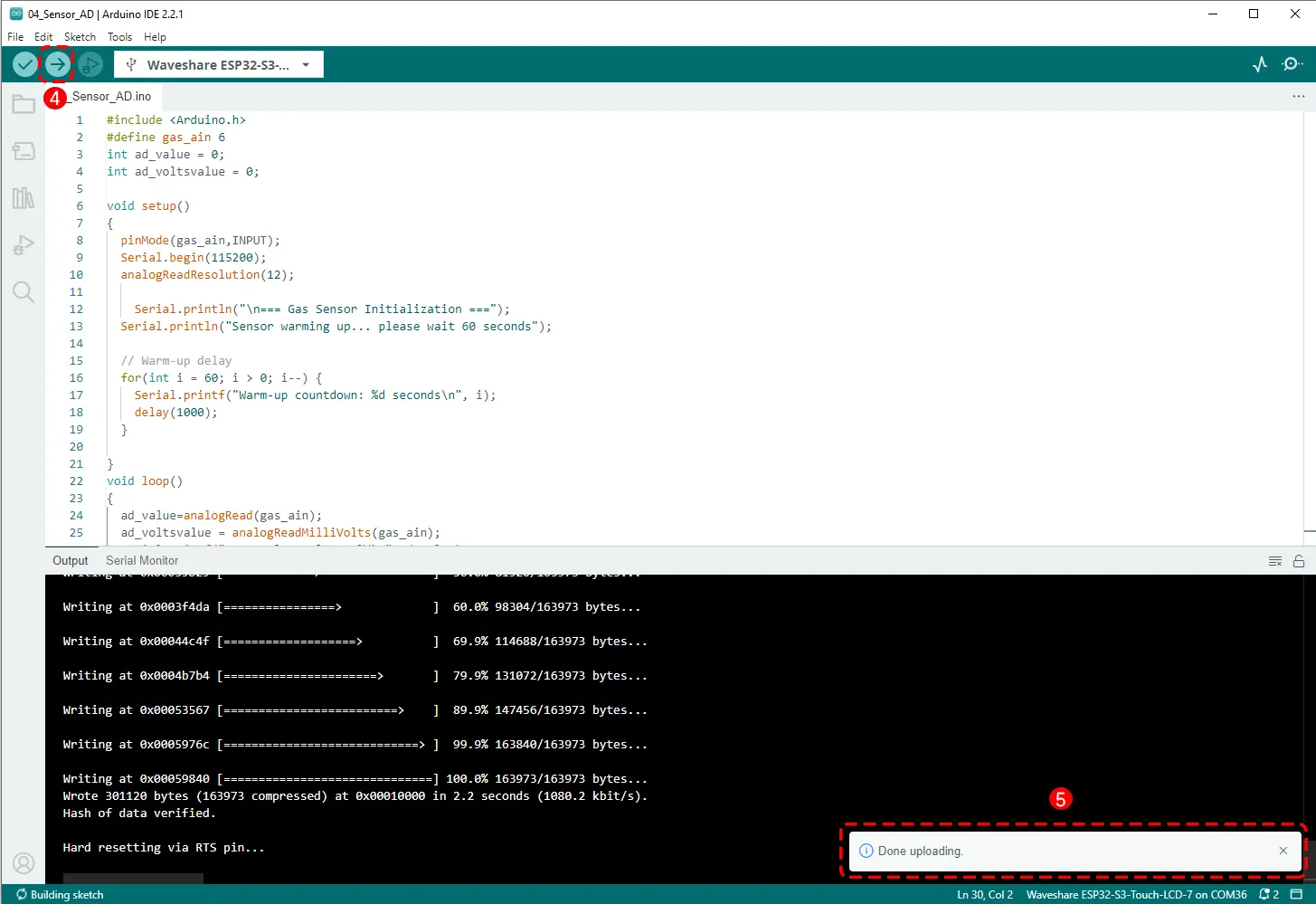This screenshot has height=904, width=1316.
Task: Open the Boards Manager sidebar icon
Action: [x=24, y=151]
